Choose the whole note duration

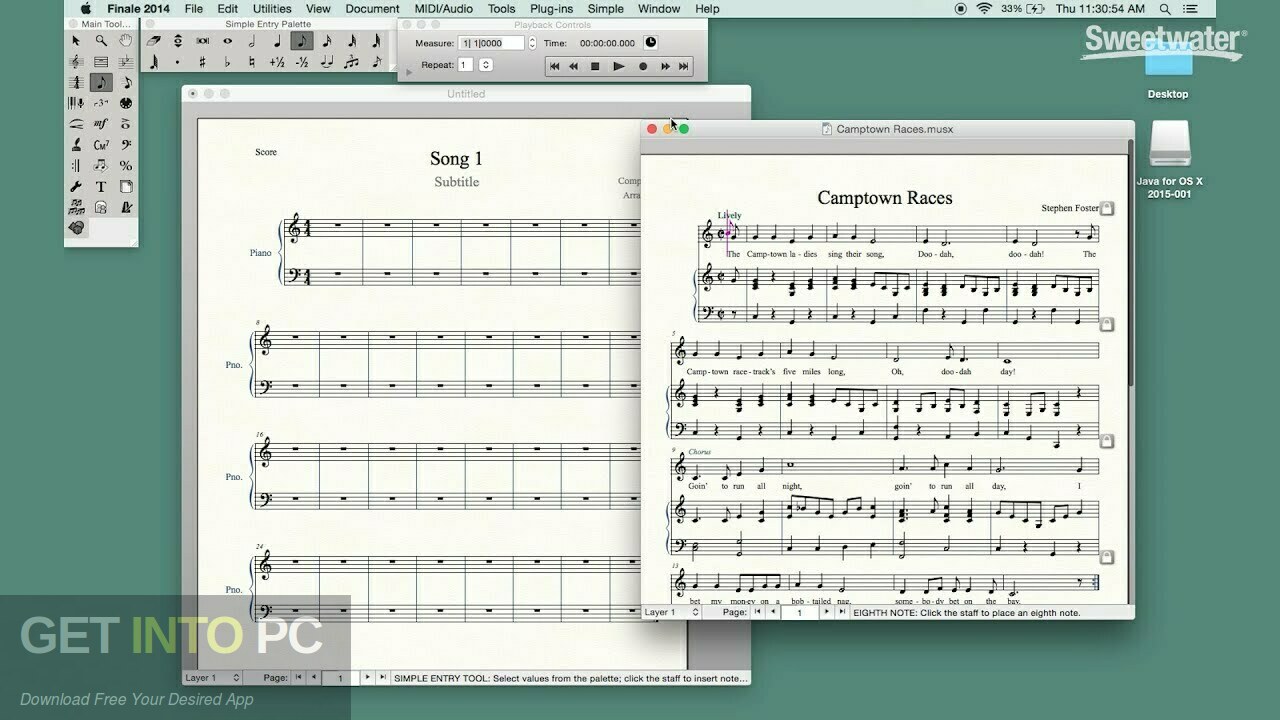pos(228,41)
